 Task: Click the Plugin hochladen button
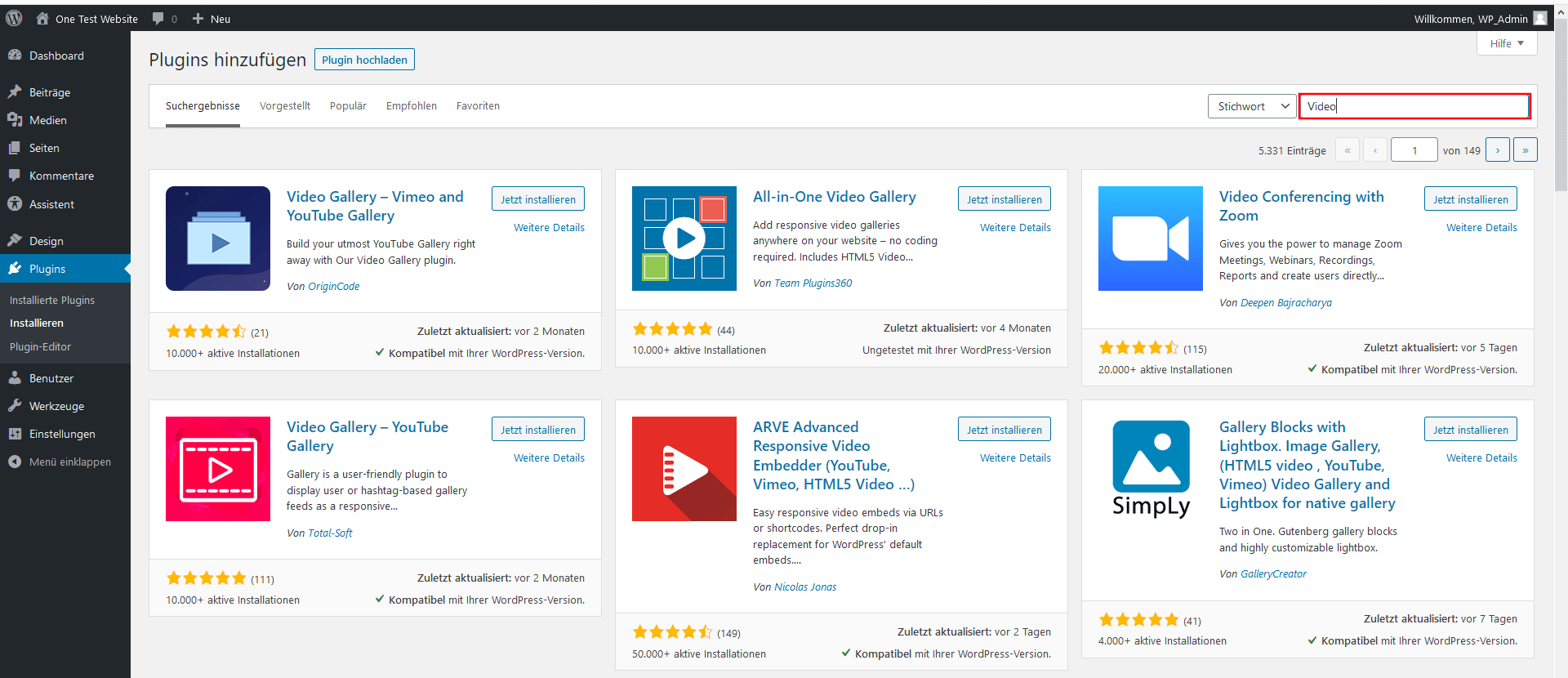(364, 60)
